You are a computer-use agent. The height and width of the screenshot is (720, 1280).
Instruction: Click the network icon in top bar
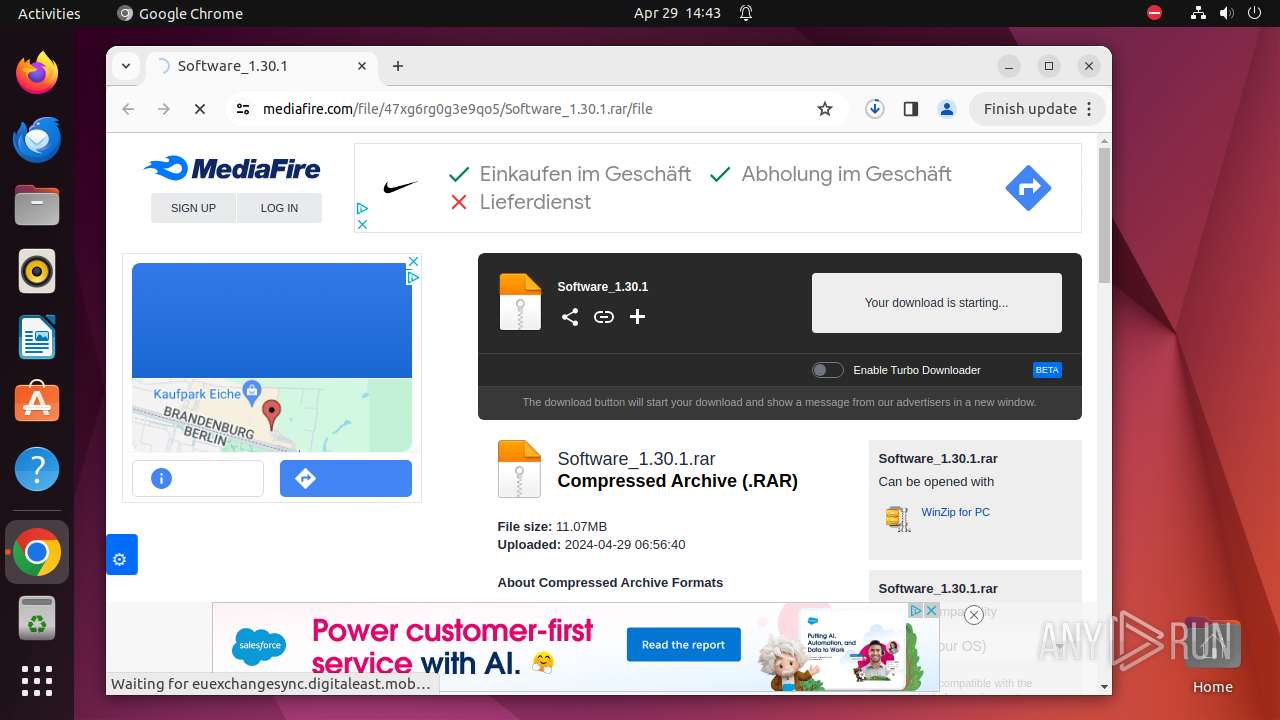[1198, 13]
